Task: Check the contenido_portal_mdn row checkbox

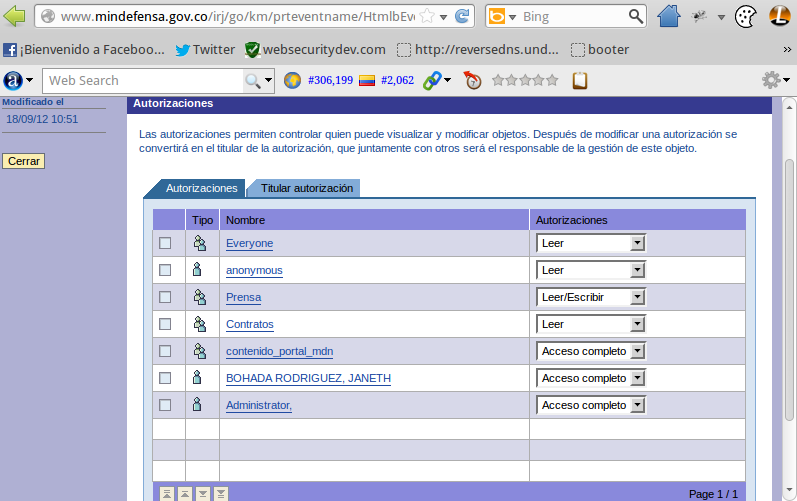Action: 165,351
